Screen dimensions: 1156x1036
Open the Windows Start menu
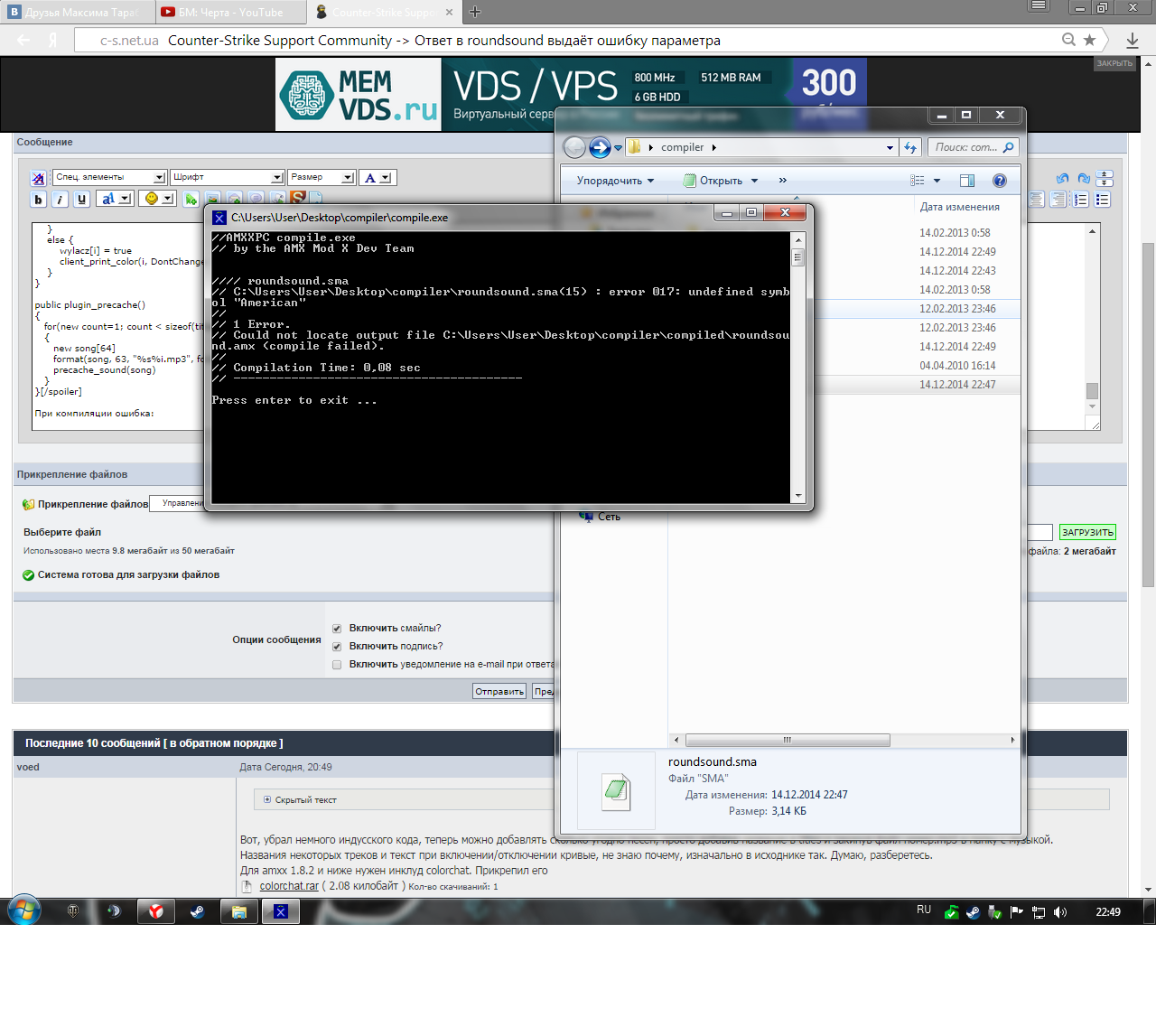tap(24, 910)
